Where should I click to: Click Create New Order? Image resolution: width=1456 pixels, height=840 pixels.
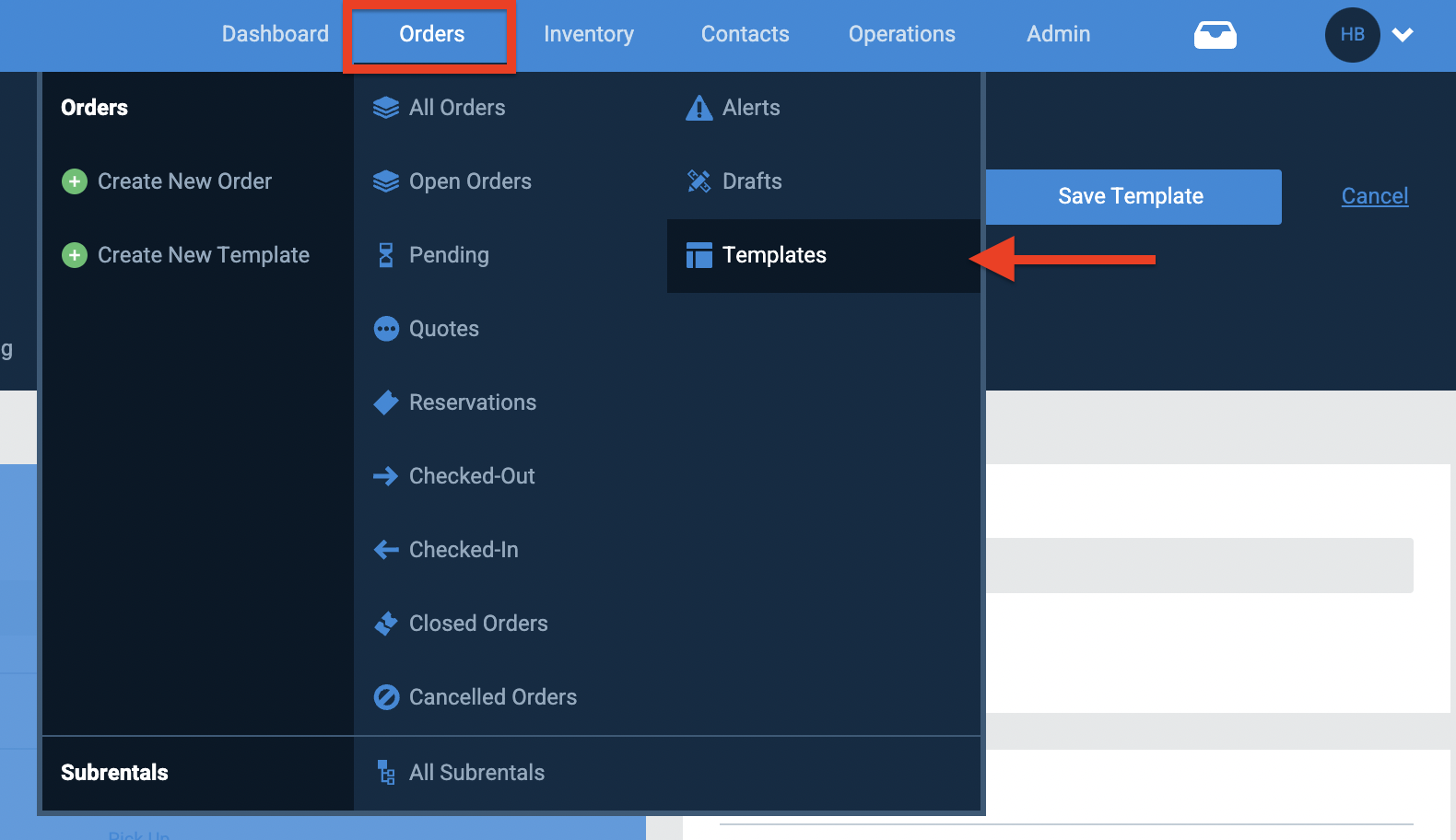pos(184,181)
